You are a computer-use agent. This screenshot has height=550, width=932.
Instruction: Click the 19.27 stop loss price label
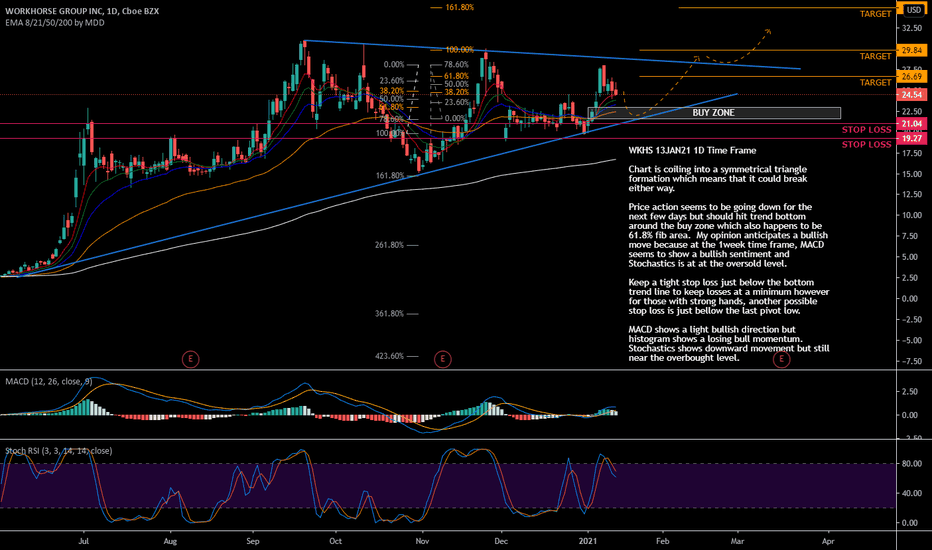911,139
